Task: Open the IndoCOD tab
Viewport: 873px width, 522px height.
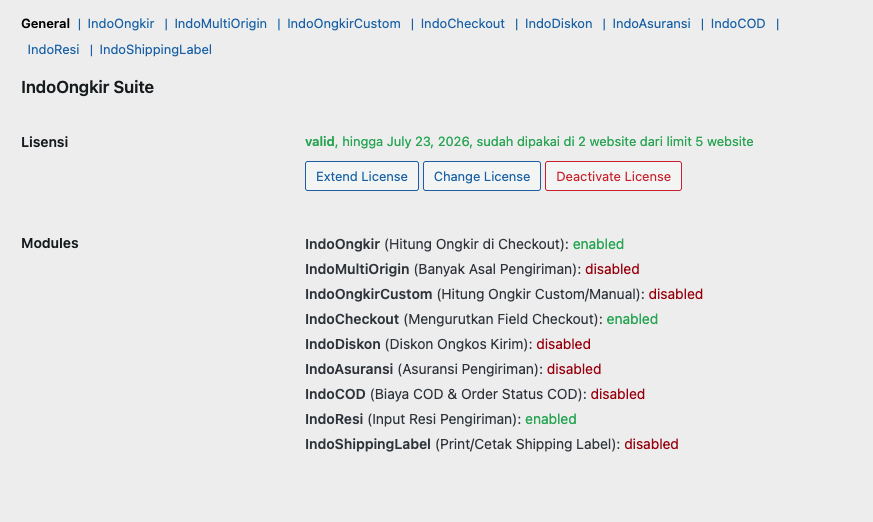Action: point(738,23)
